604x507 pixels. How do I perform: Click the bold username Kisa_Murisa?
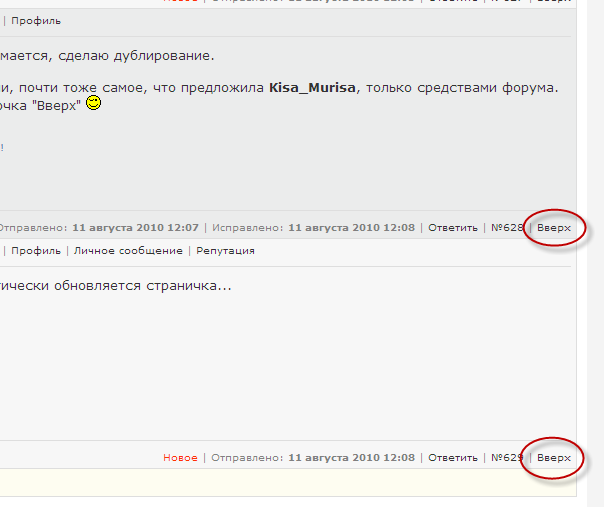313,87
